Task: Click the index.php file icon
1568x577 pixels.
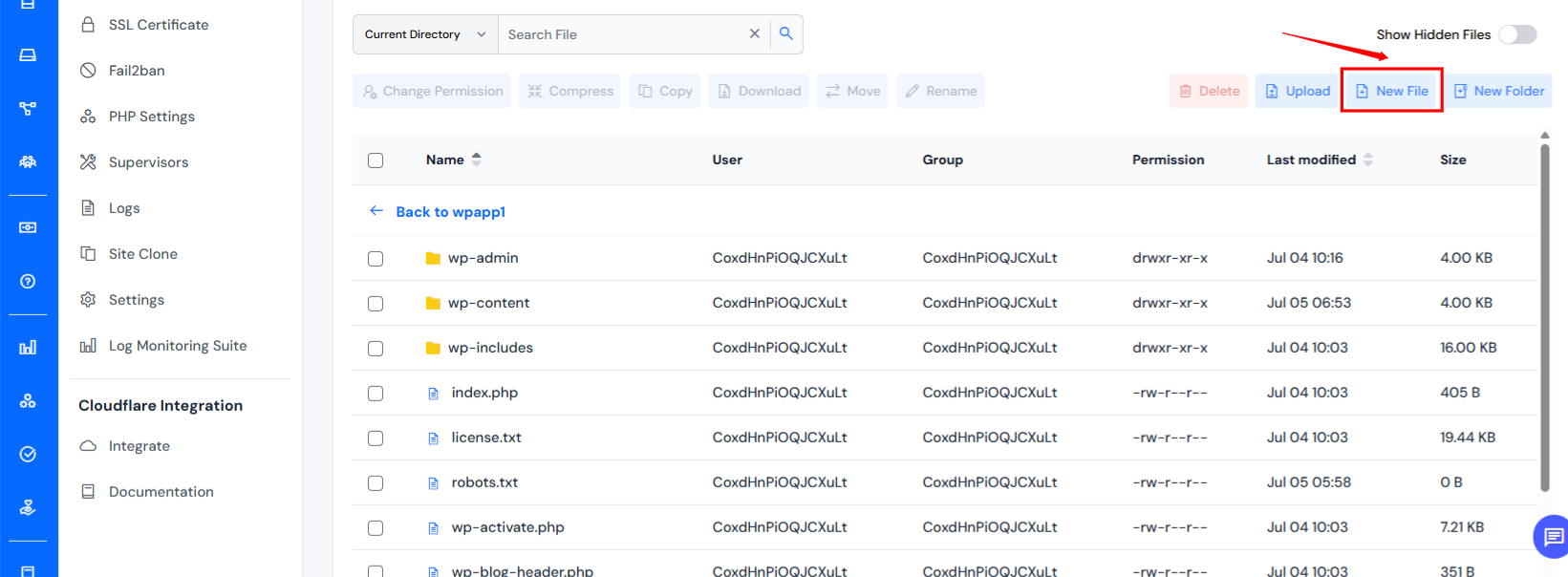Action: pos(433,393)
